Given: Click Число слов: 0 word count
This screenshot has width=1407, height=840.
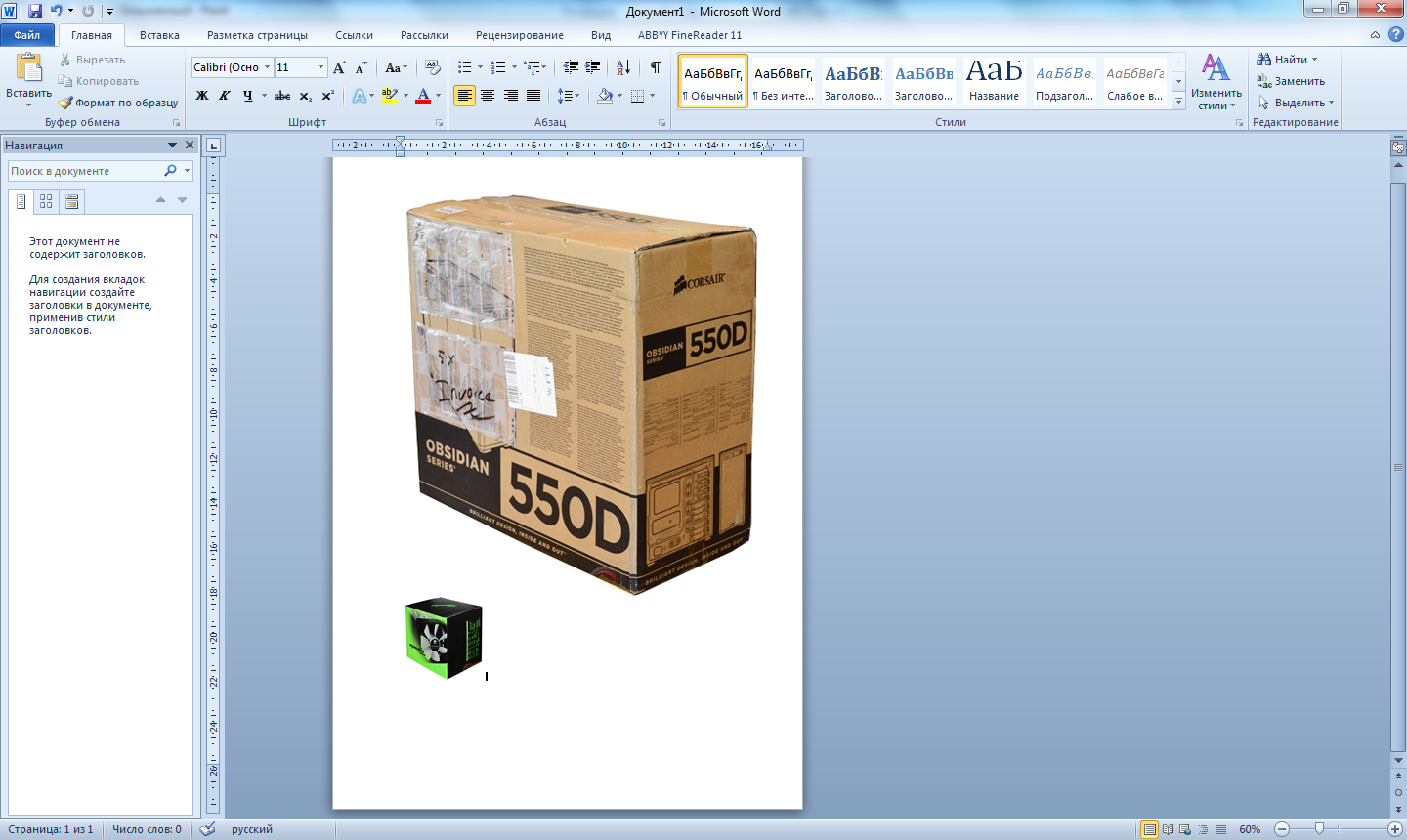Looking at the screenshot, I should 147,829.
